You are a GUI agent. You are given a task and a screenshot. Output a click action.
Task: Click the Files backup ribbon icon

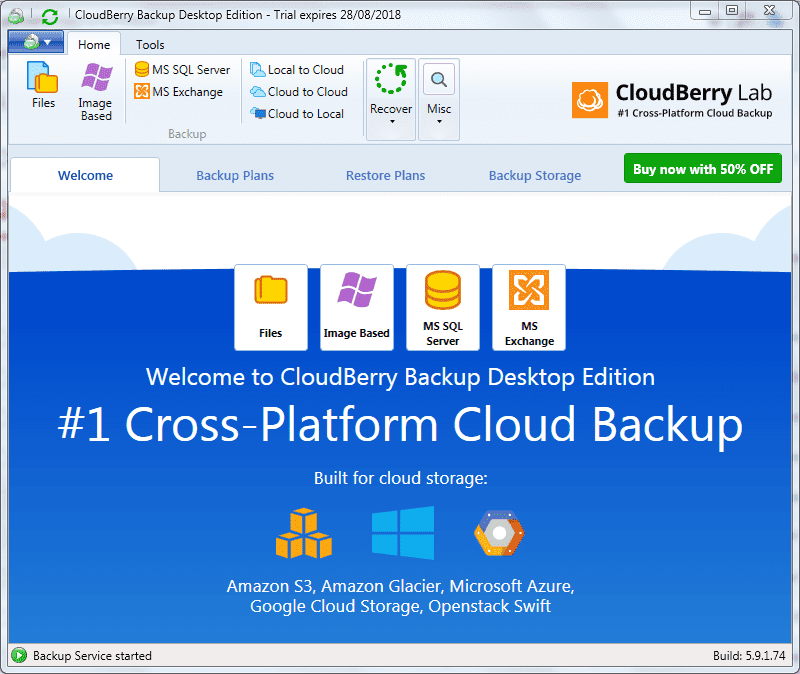click(x=43, y=85)
